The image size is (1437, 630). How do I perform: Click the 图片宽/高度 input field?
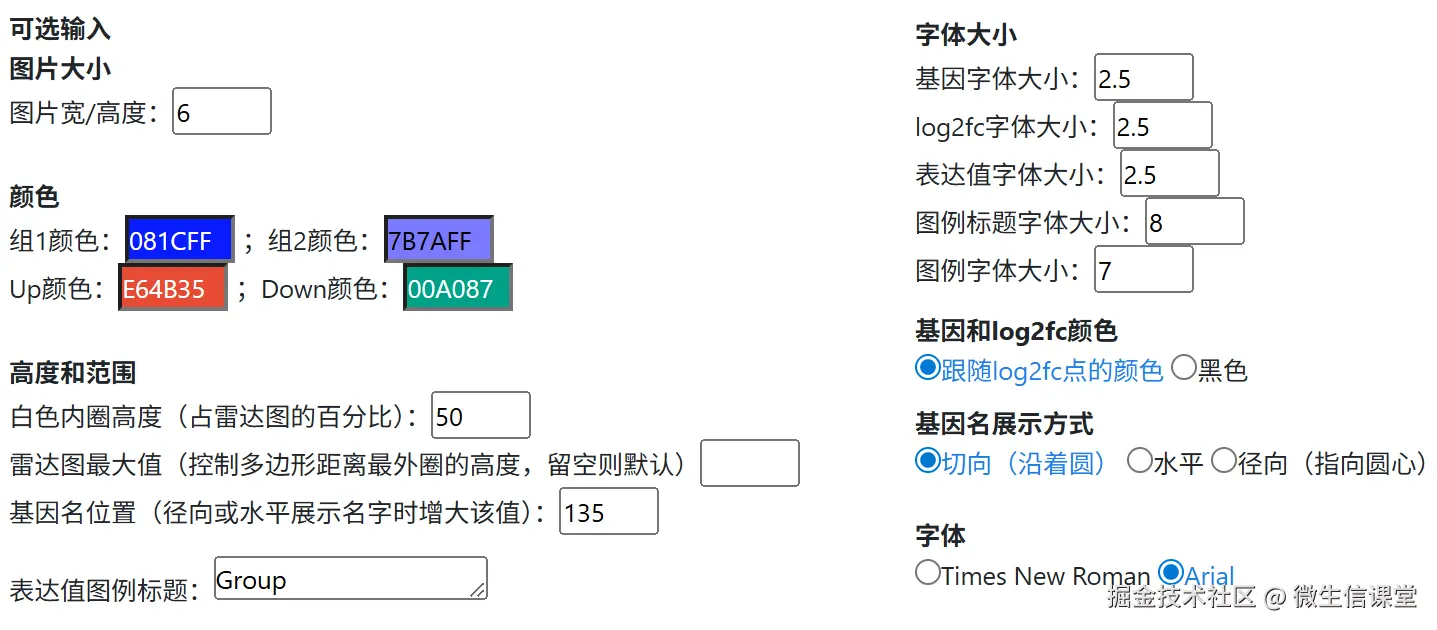pyautogui.click(x=220, y=111)
